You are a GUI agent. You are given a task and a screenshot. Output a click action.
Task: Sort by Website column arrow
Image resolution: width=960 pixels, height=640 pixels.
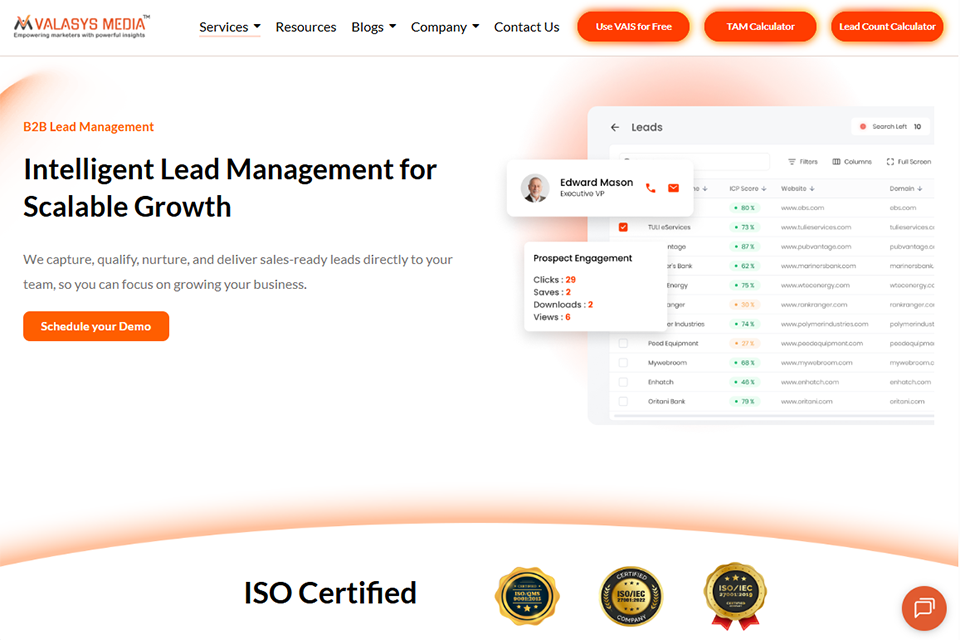click(x=812, y=189)
